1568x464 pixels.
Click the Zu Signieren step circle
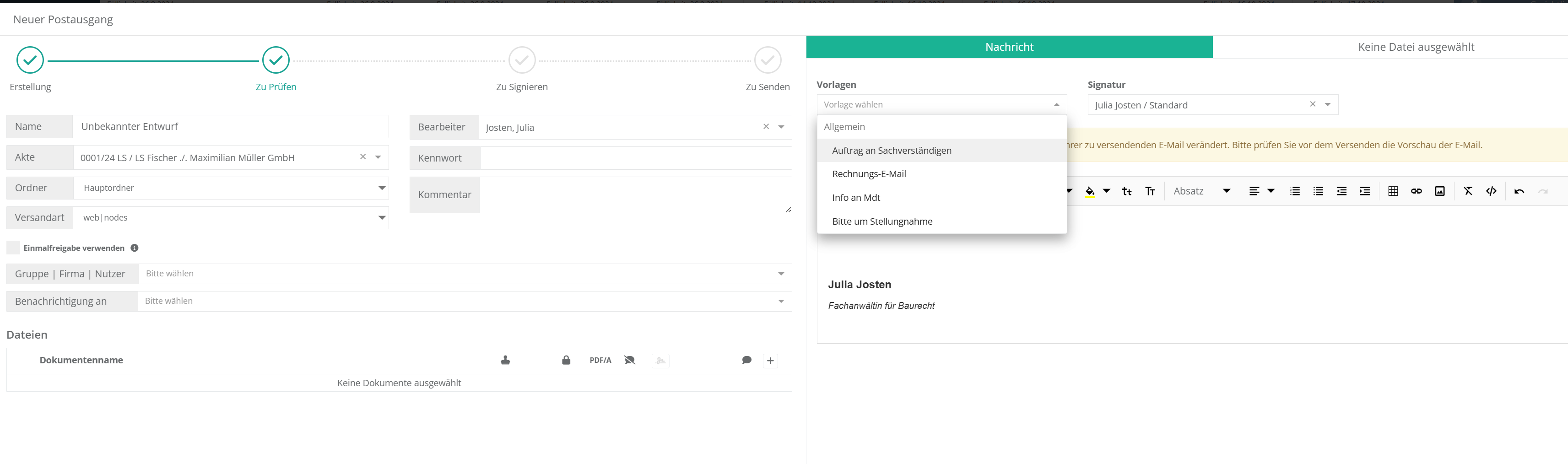[522, 60]
